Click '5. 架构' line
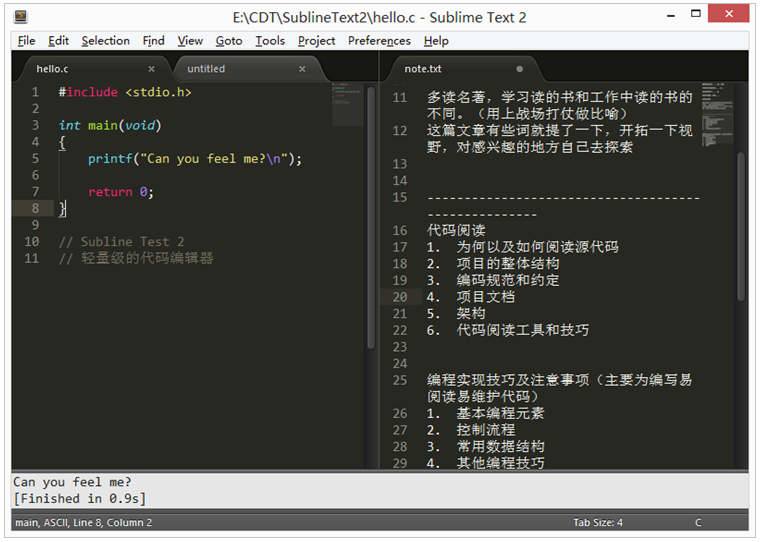 tap(456, 313)
